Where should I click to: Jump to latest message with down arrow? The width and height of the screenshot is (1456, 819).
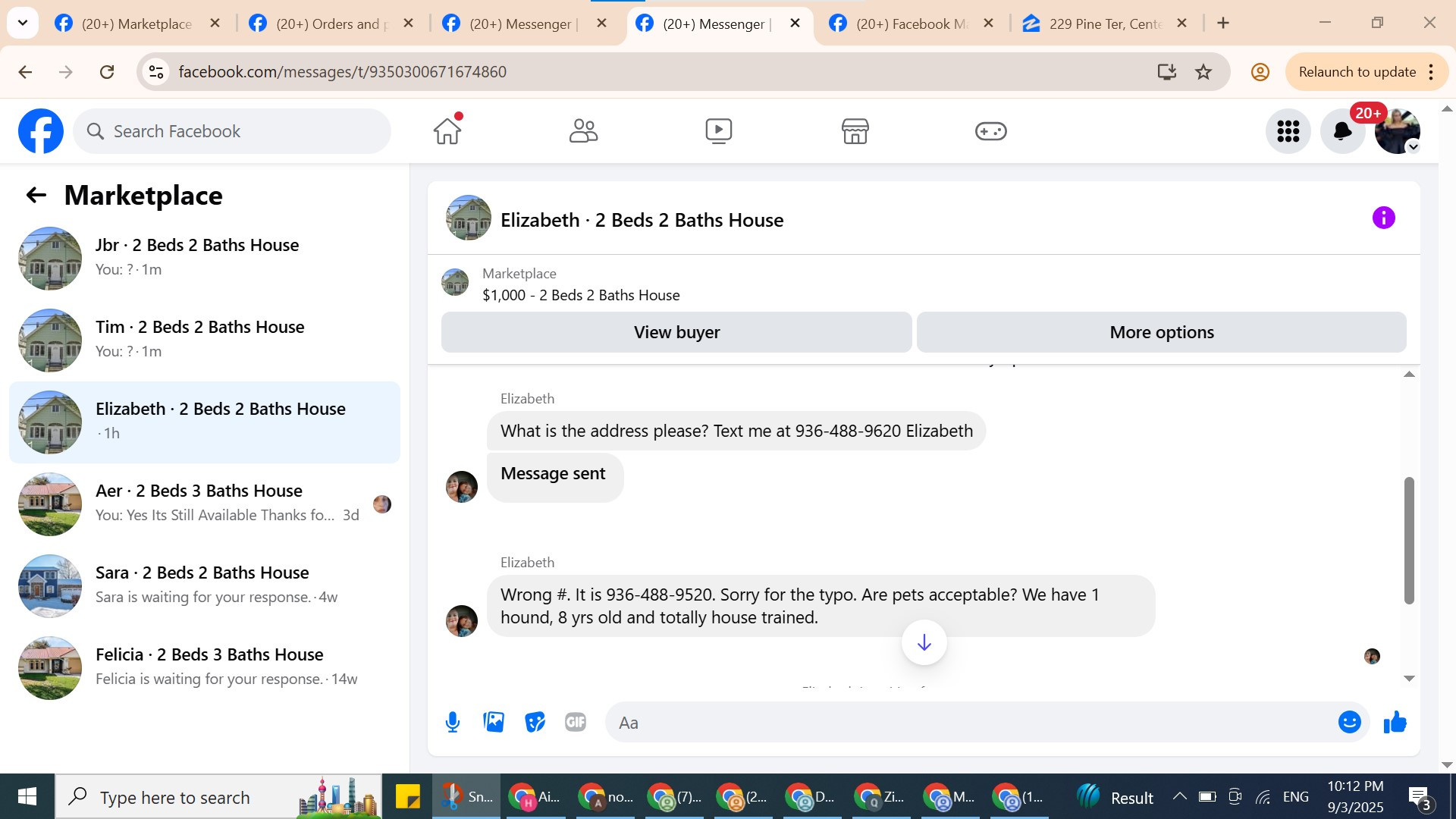click(x=924, y=643)
